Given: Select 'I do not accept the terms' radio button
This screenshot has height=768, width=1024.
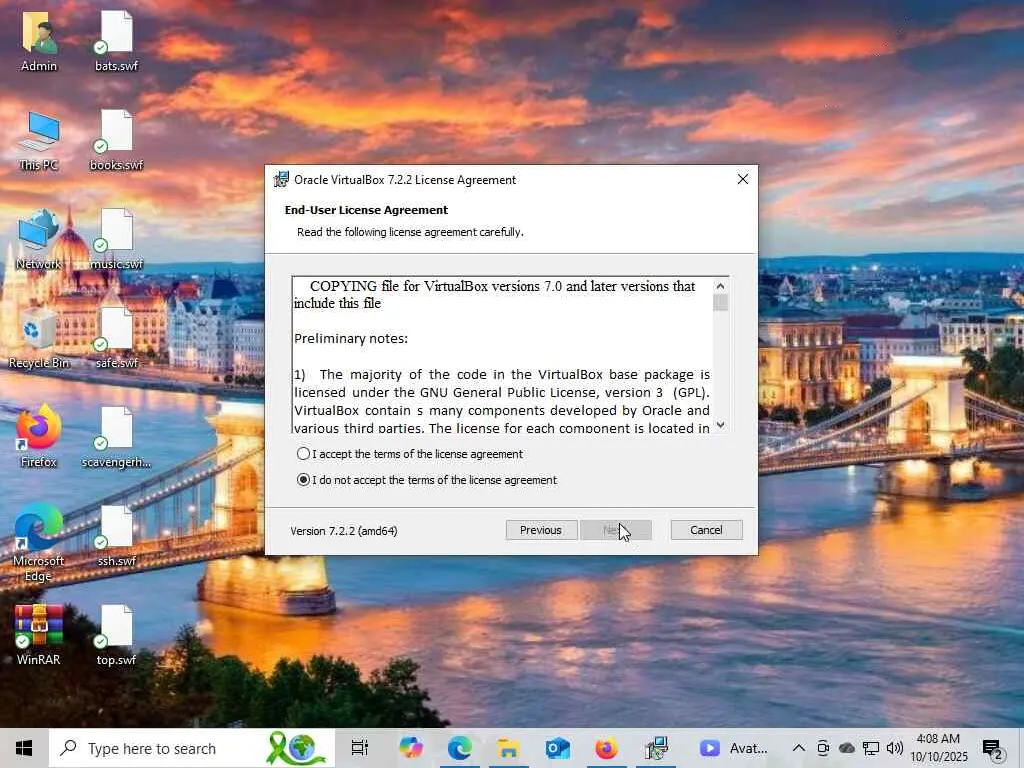Looking at the screenshot, I should pos(303,480).
